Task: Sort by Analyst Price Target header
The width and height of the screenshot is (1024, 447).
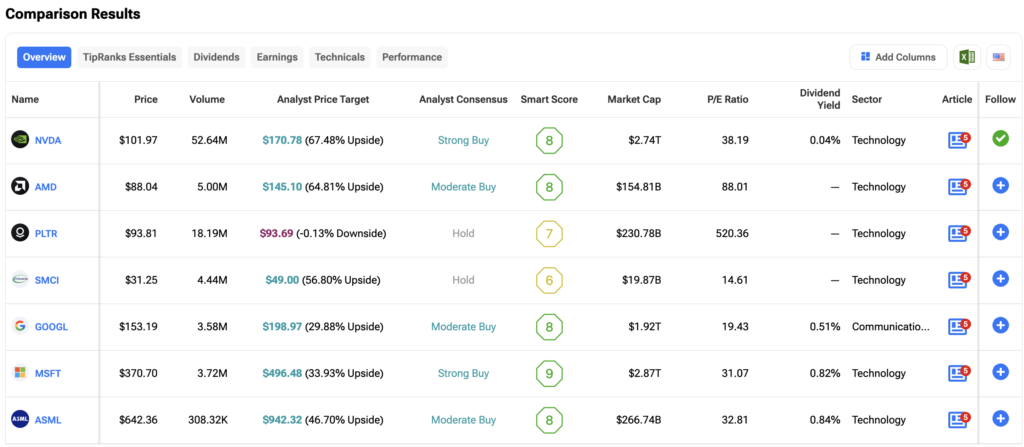Action: (323, 99)
